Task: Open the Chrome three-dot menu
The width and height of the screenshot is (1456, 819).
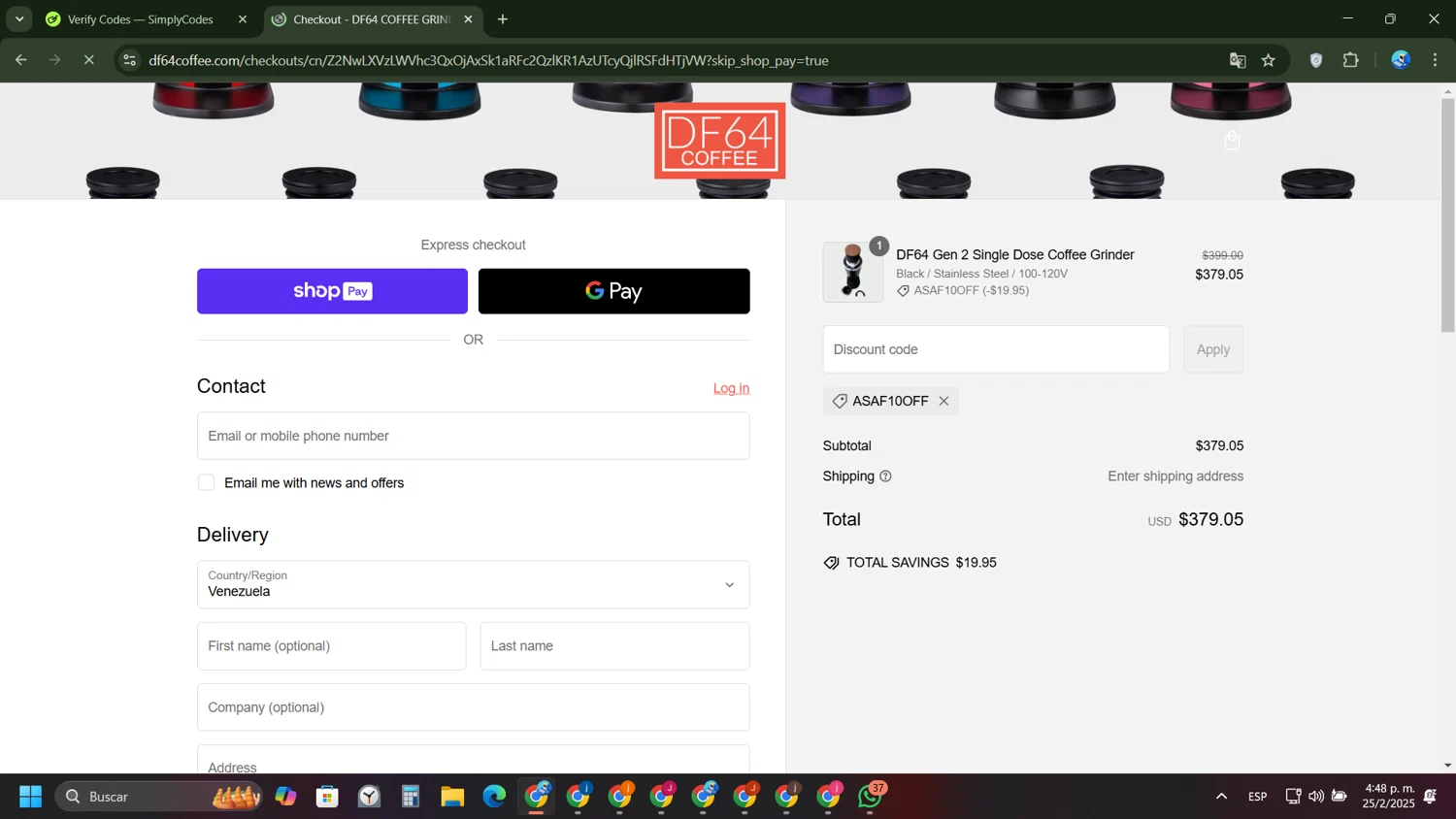Action: click(x=1435, y=60)
